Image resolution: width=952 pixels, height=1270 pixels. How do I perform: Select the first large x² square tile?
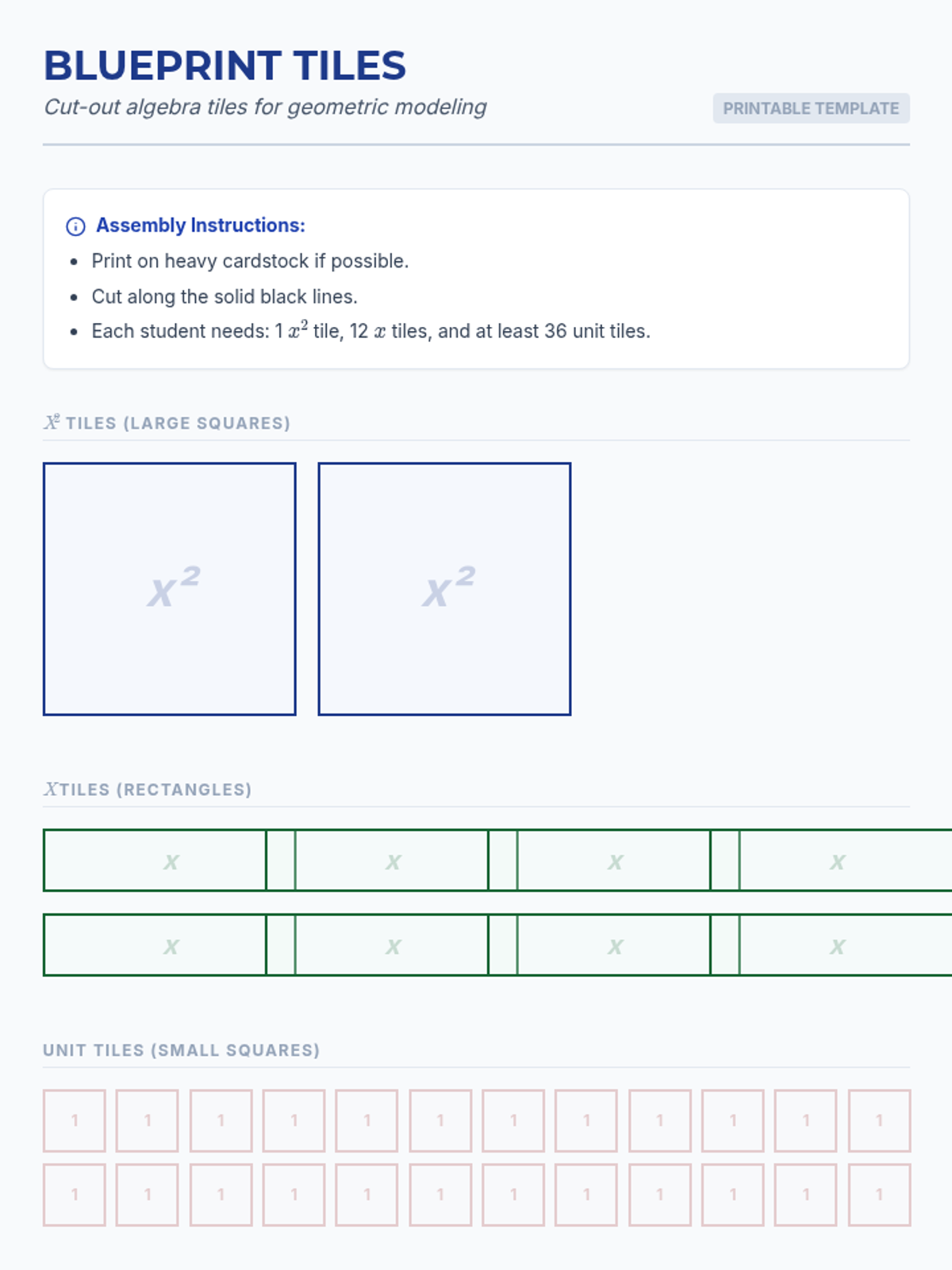[170, 589]
